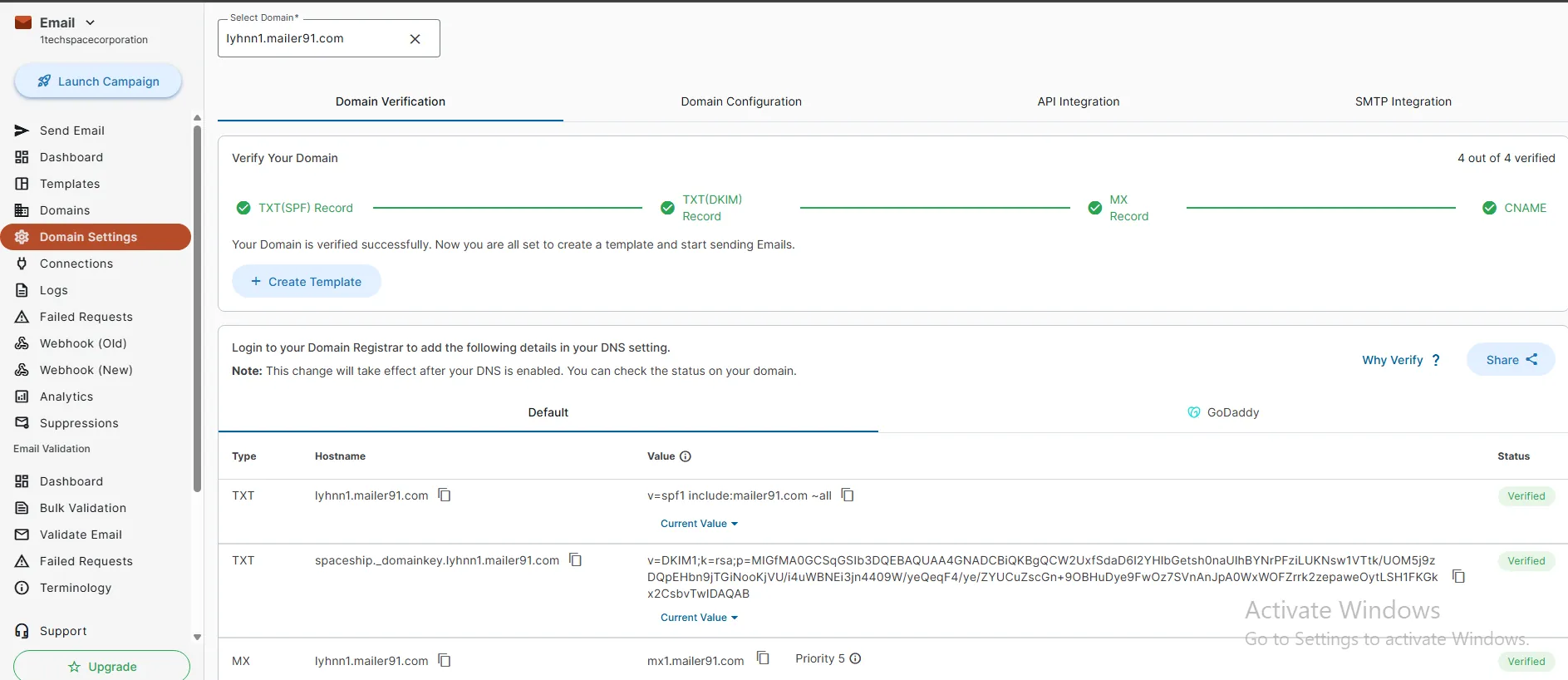
Task: Expand Current Value under the SPF record
Action: pyautogui.click(x=699, y=524)
